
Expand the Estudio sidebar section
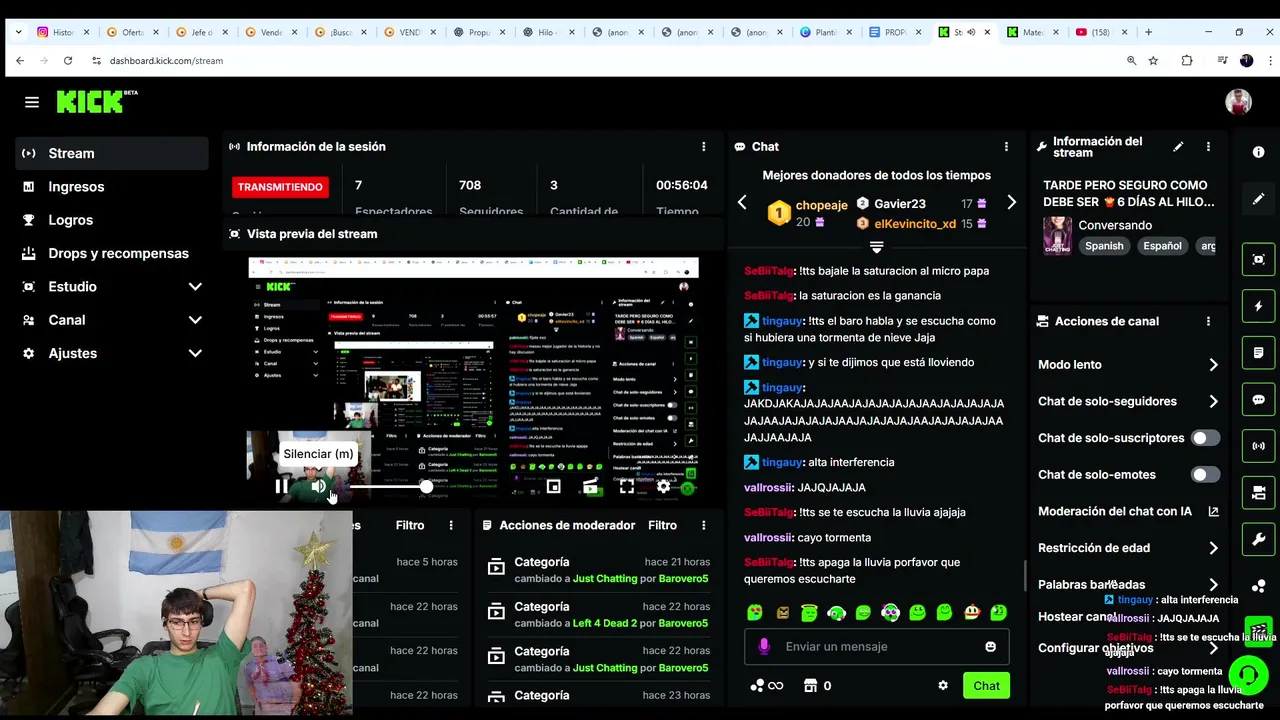[x=112, y=287]
